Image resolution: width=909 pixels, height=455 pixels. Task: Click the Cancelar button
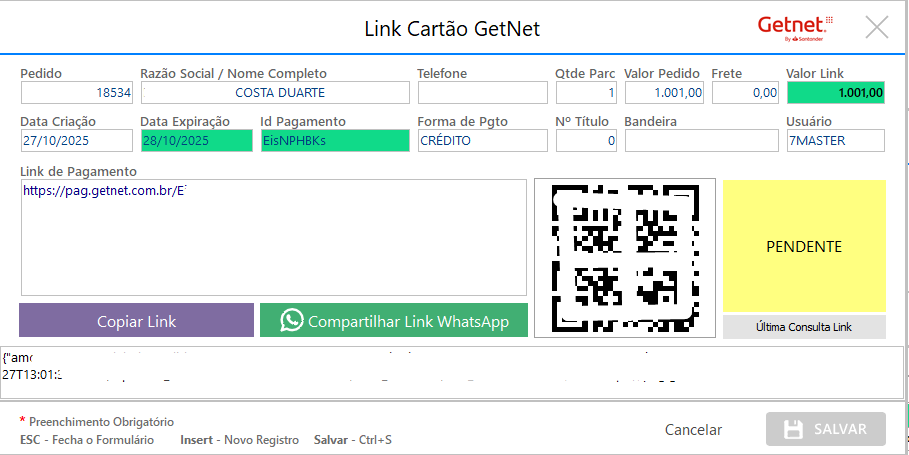click(x=693, y=429)
